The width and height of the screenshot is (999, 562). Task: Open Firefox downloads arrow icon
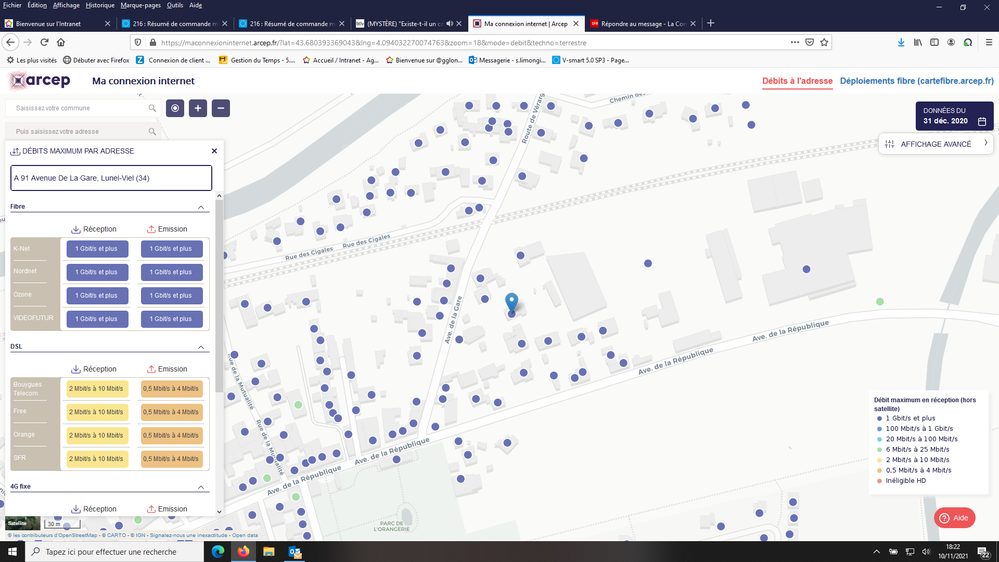coord(901,43)
